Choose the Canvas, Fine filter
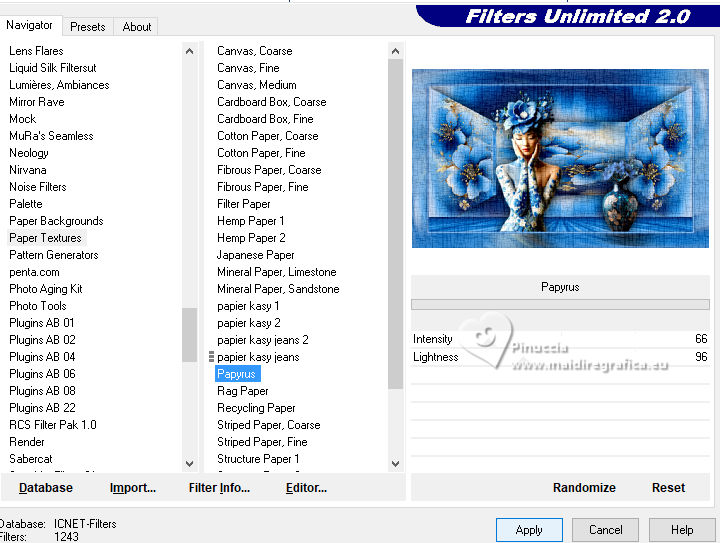The height and width of the screenshot is (543, 720). pyautogui.click(x=248, y=68)
